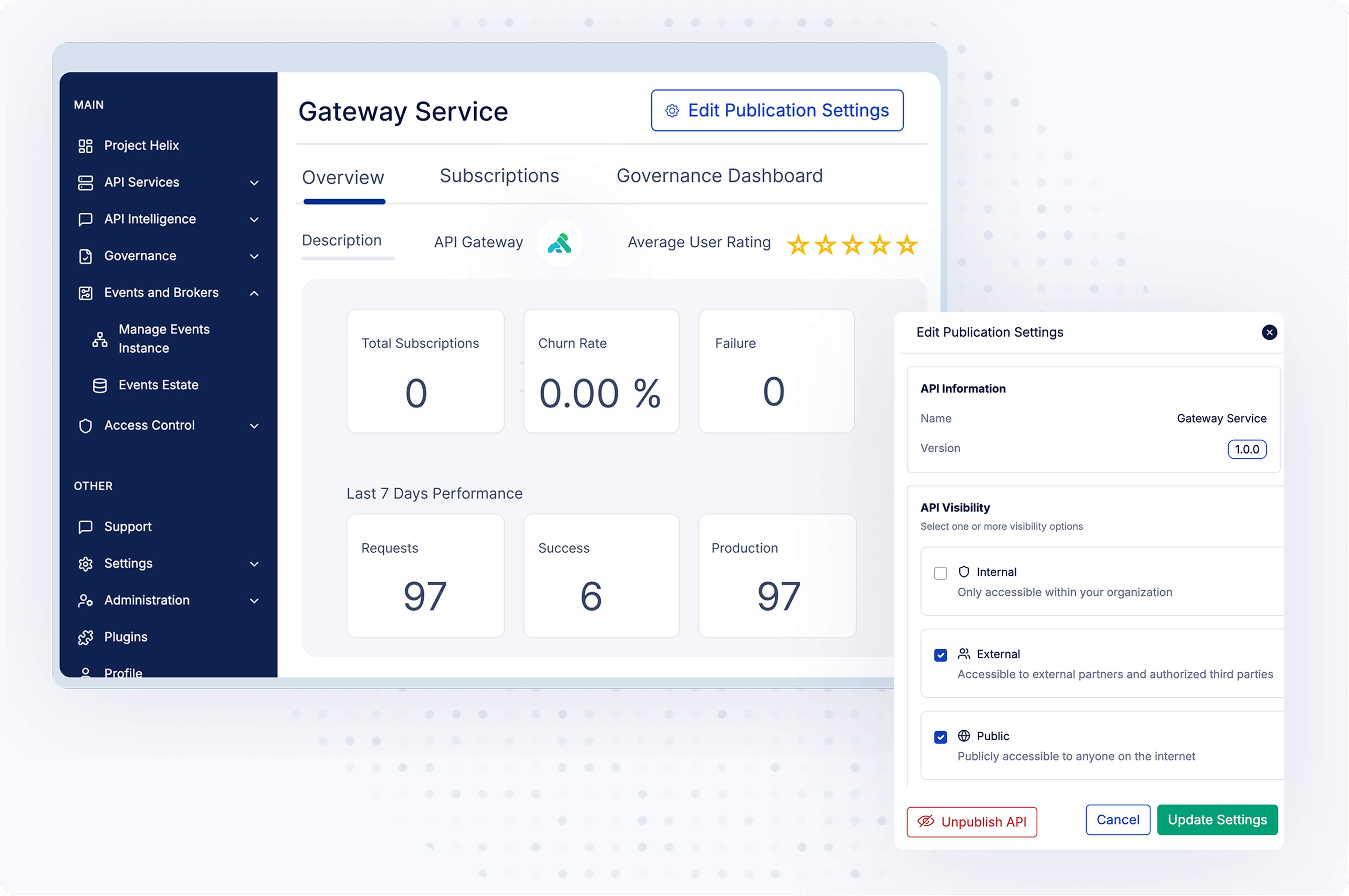Expand the Governance sidebar chevron
1349x896 pixels.
pos(254,257)
